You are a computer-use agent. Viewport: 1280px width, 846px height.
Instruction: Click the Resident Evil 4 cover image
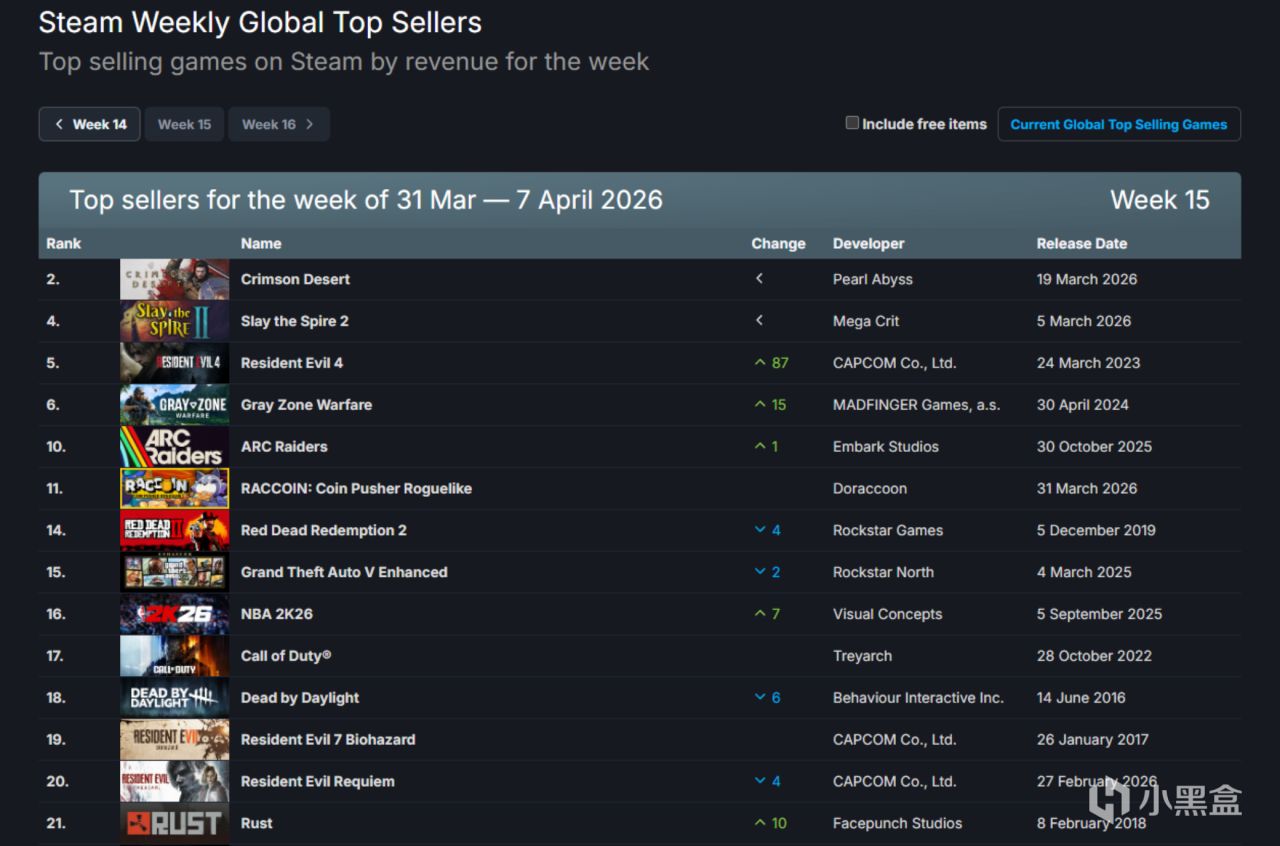point(174,363)
